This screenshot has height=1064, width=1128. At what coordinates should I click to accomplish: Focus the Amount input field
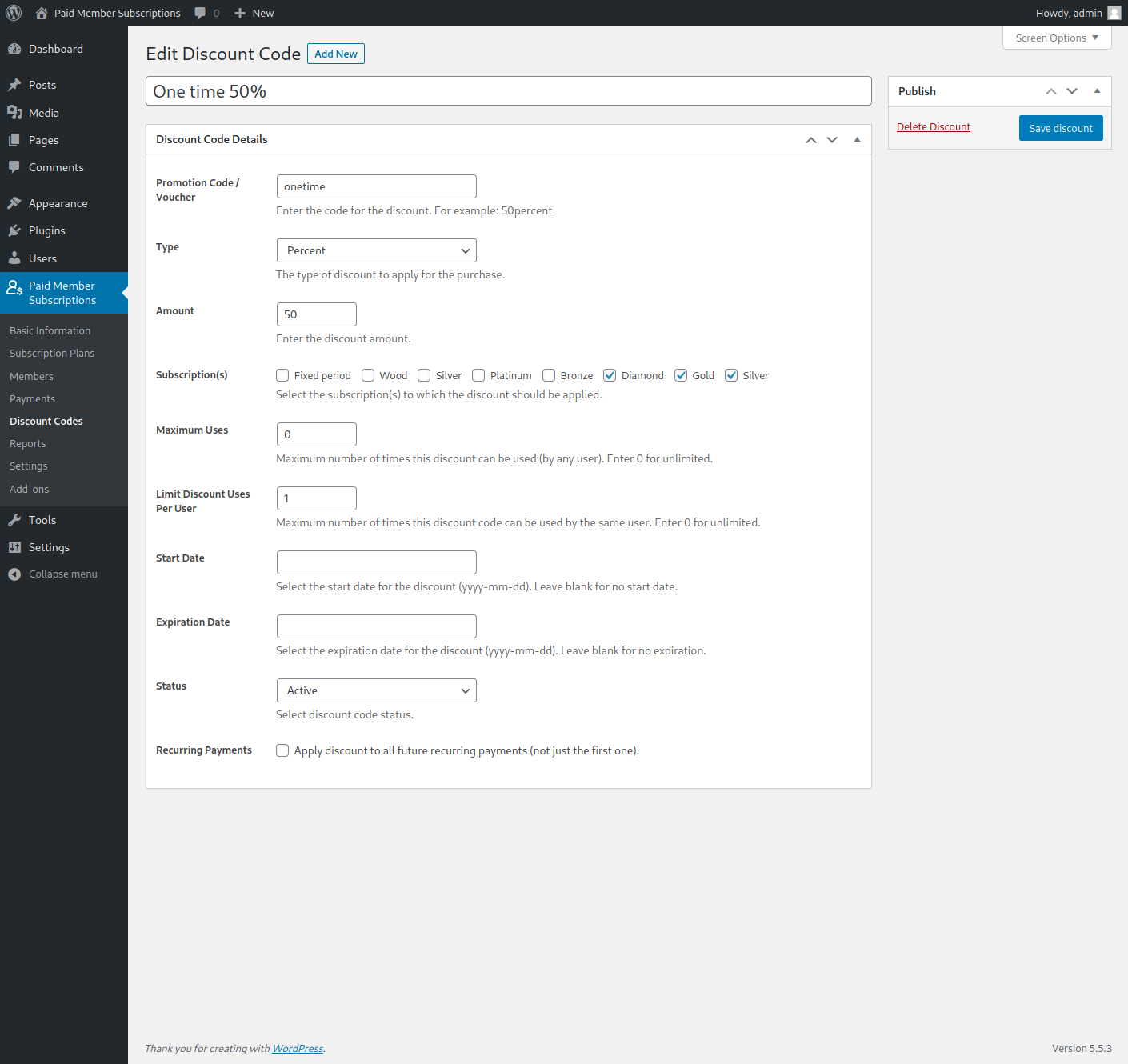point(317,314)
